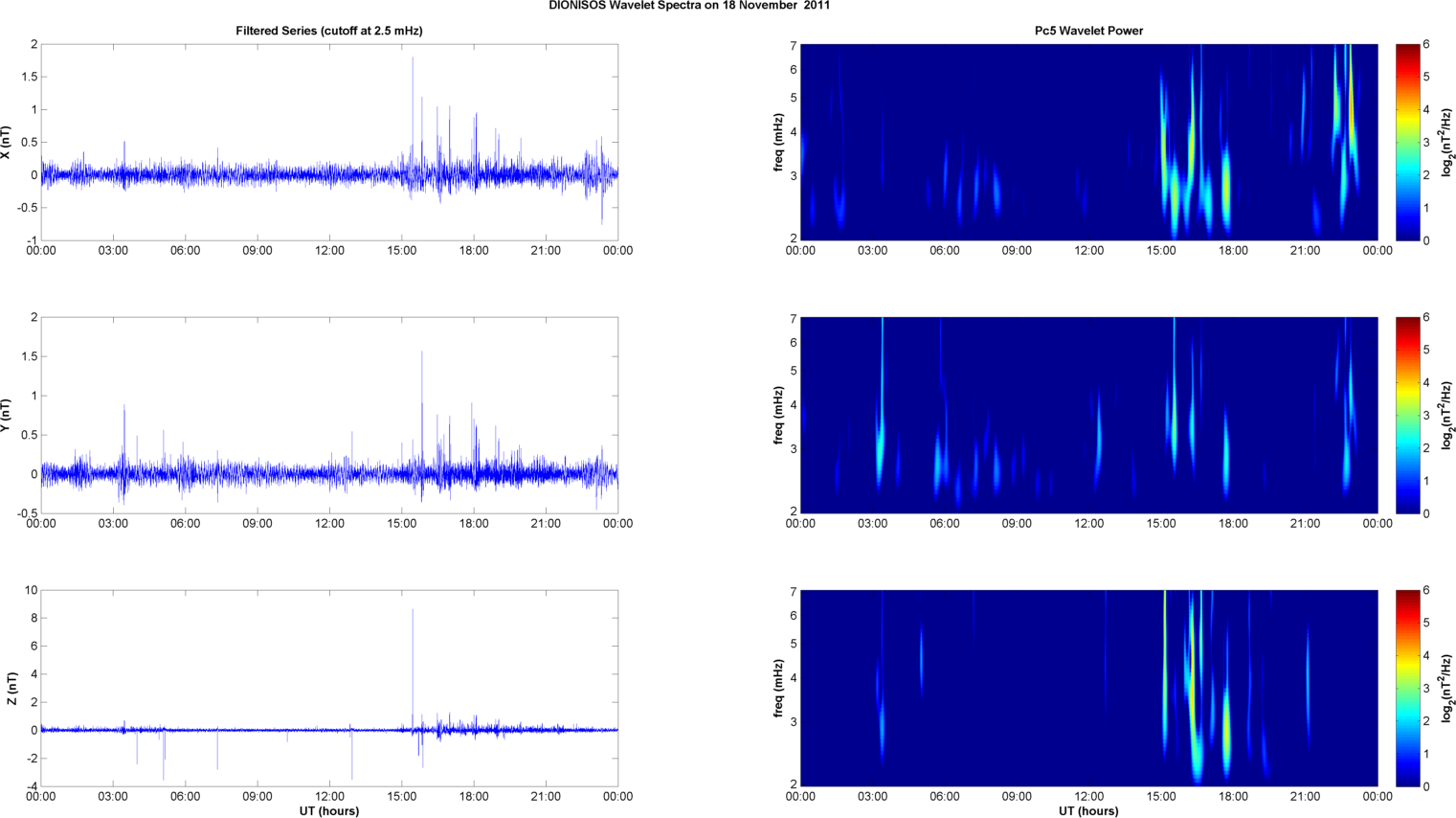Viewport: 1456px width, 818px height.
Task: Click the "-4" tick on the Z axis
Action: (32, 786)
